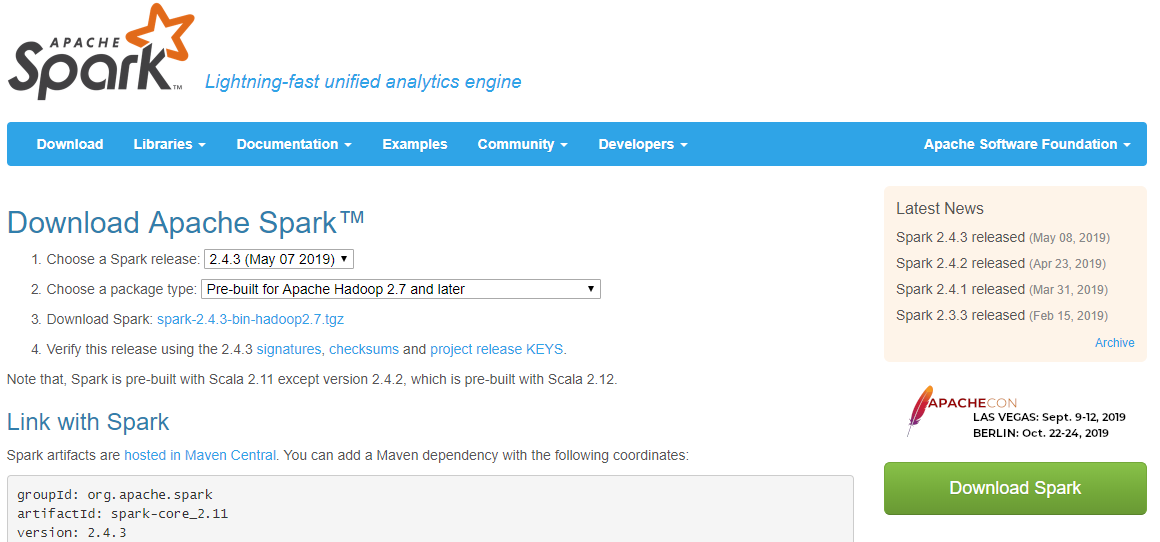Open the package type dropdown
The image size is (1160, 542).
tap(401, 289)
